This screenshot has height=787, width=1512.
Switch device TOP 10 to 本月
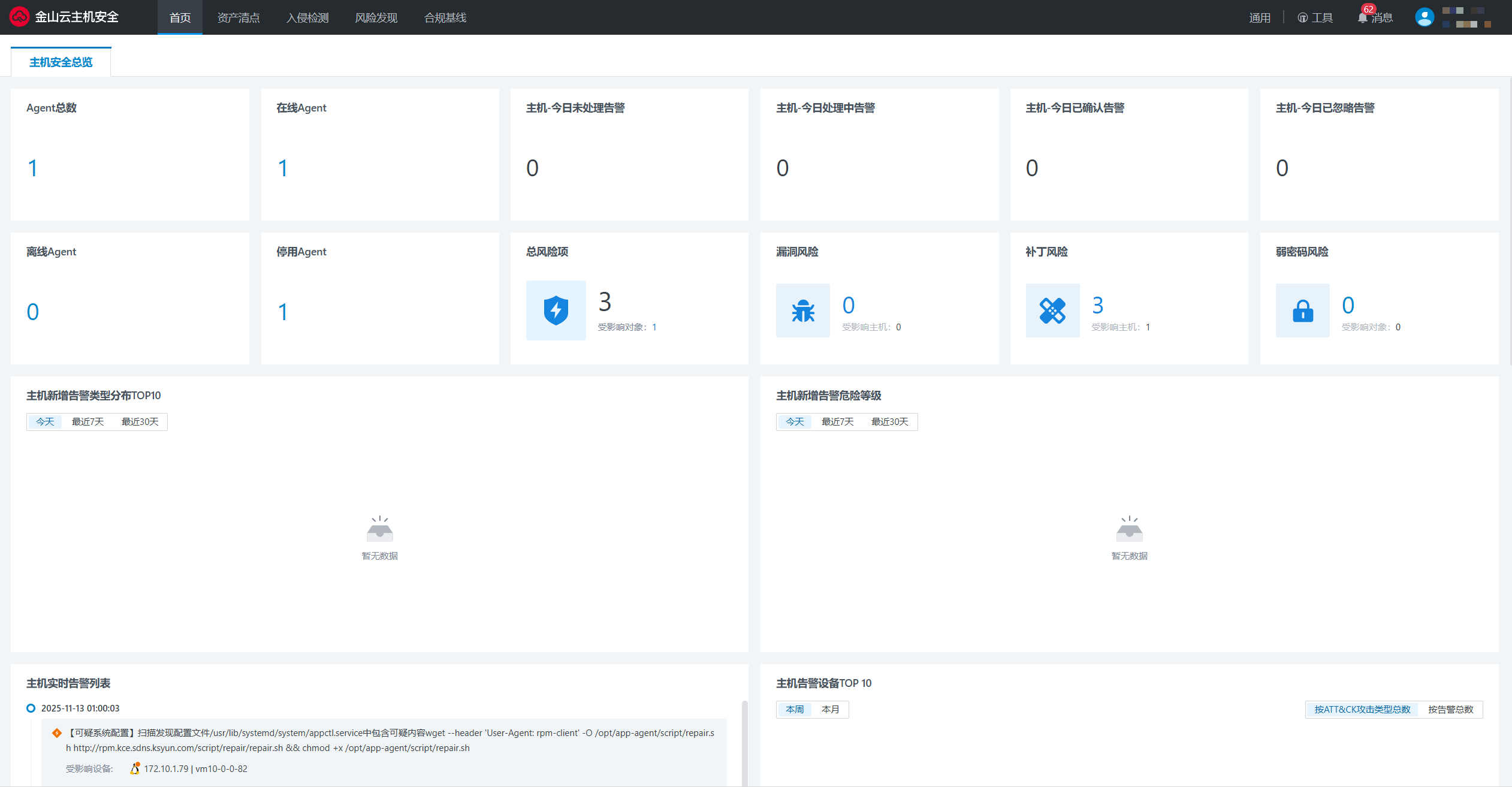[x=830, y=710]
